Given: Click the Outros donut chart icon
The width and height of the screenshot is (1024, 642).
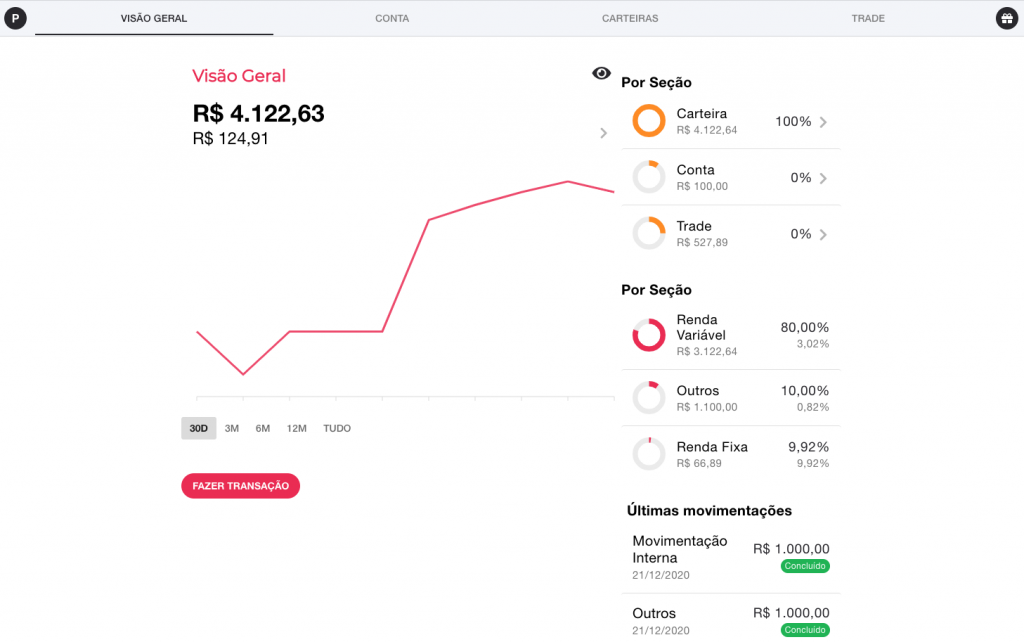Looking at the screenshot, I should (649, 398).
